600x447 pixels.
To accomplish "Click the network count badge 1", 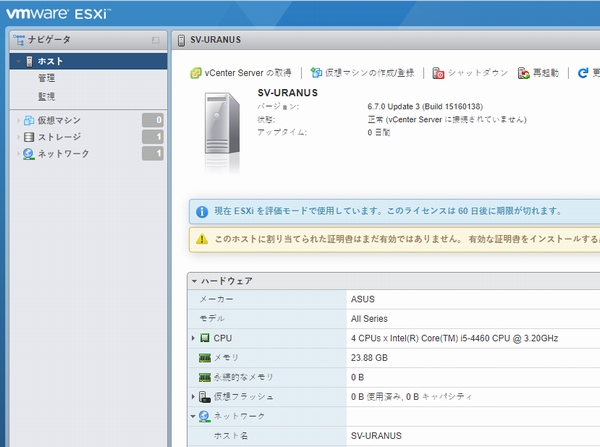I will click(x=153, y=154).
